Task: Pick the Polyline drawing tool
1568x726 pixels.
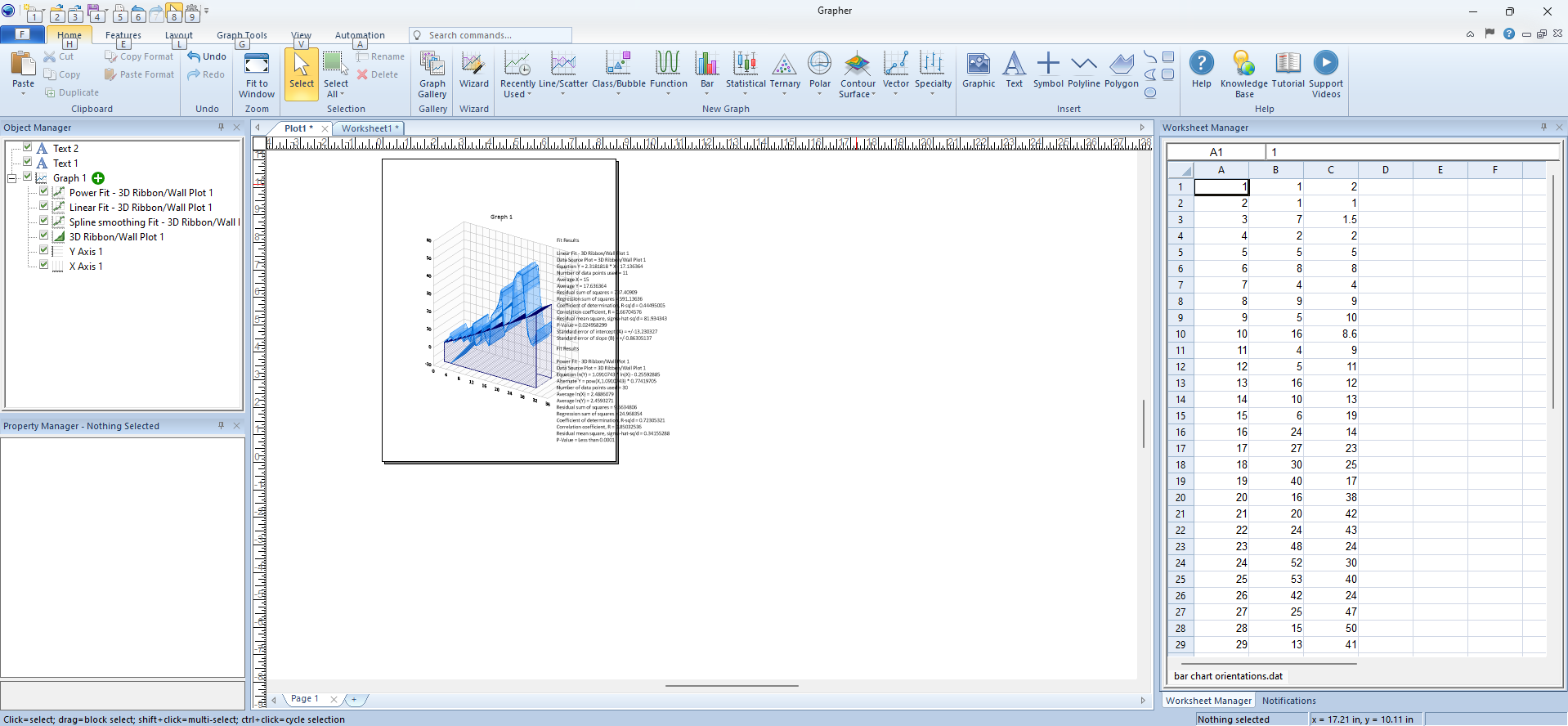Action: pos(1084,70)
